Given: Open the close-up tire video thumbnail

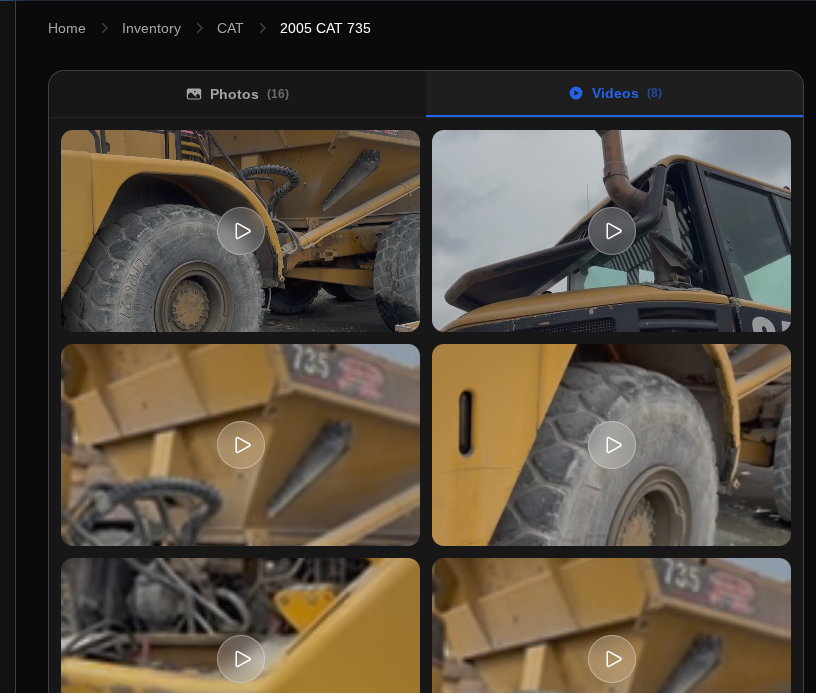Looking at the screenshot, I should 611,445.
